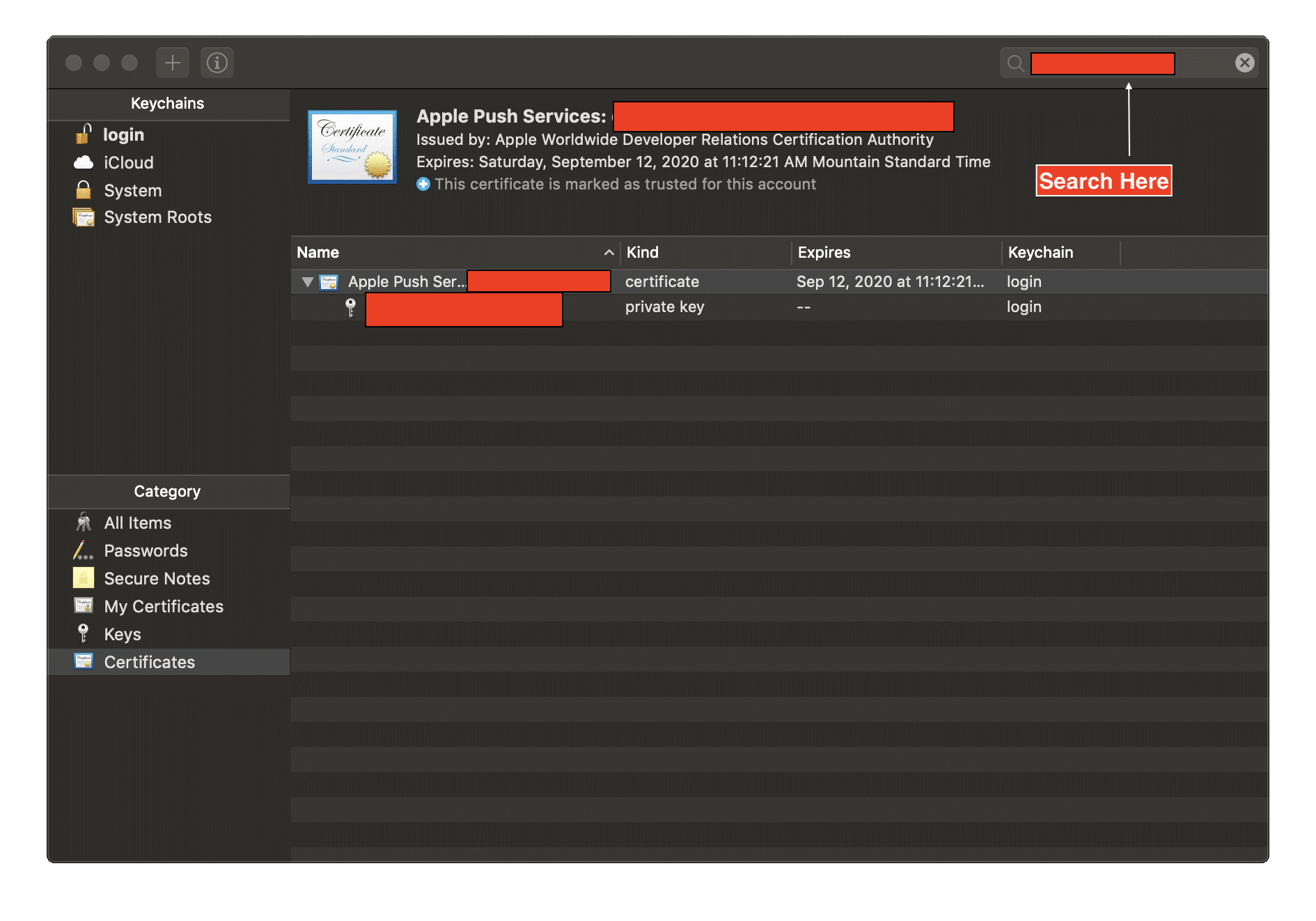The height and width of the screenshot is (921, 1316).
Task: Switch to the All Items category
Action: click(136, 522)
